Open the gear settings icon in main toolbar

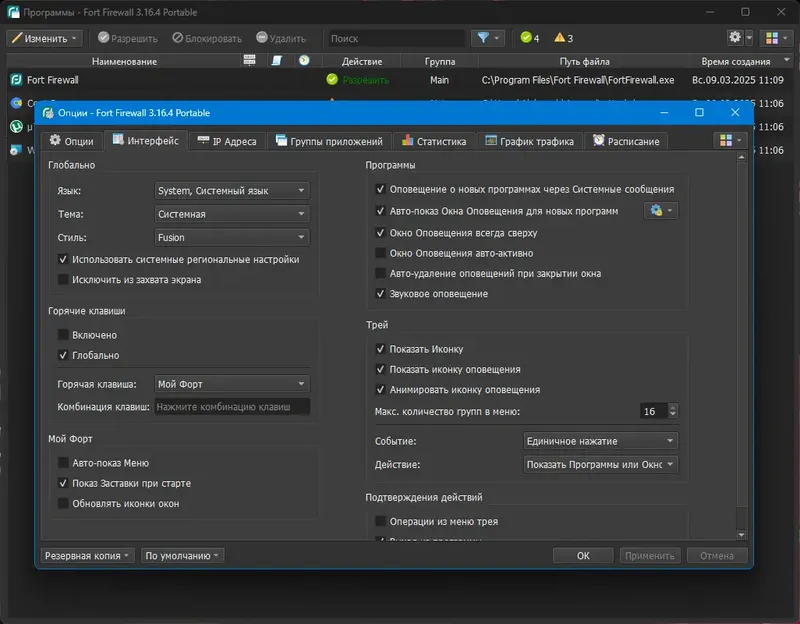[x=735, y=37]
